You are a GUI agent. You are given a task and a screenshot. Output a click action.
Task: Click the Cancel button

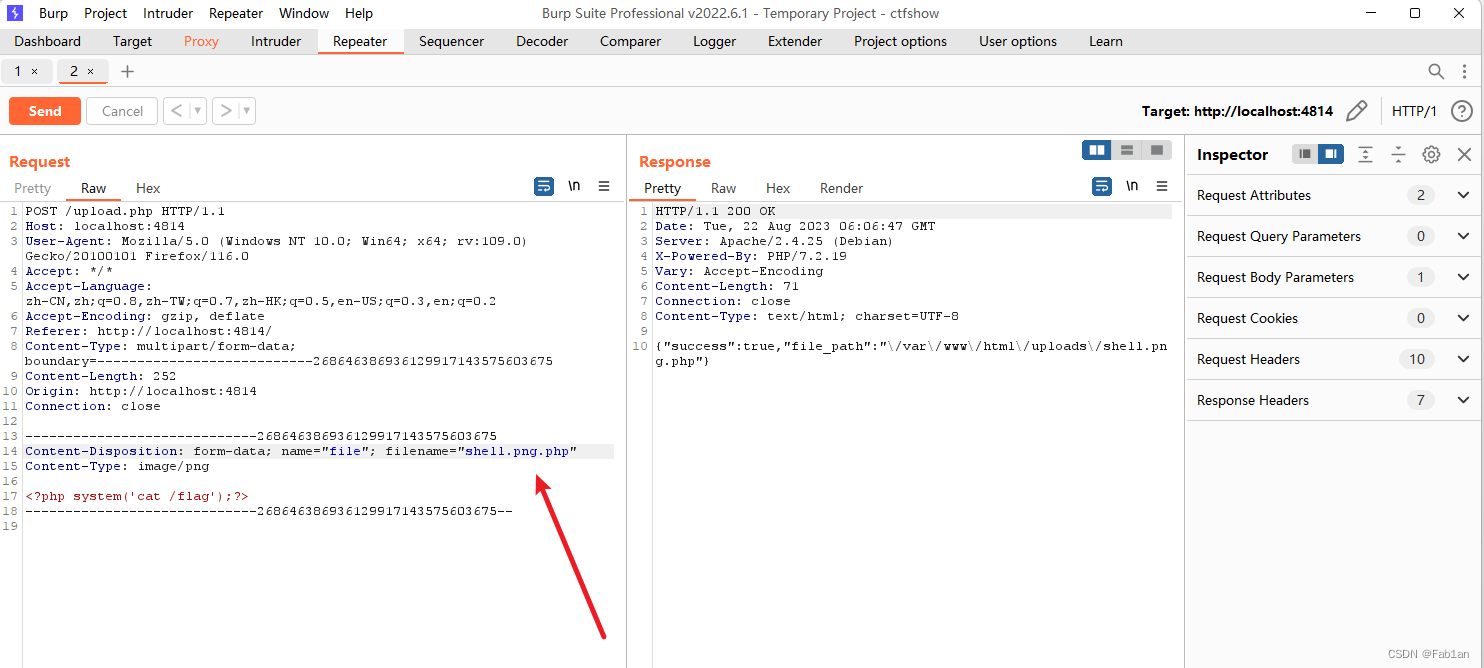tap(122, 111)
